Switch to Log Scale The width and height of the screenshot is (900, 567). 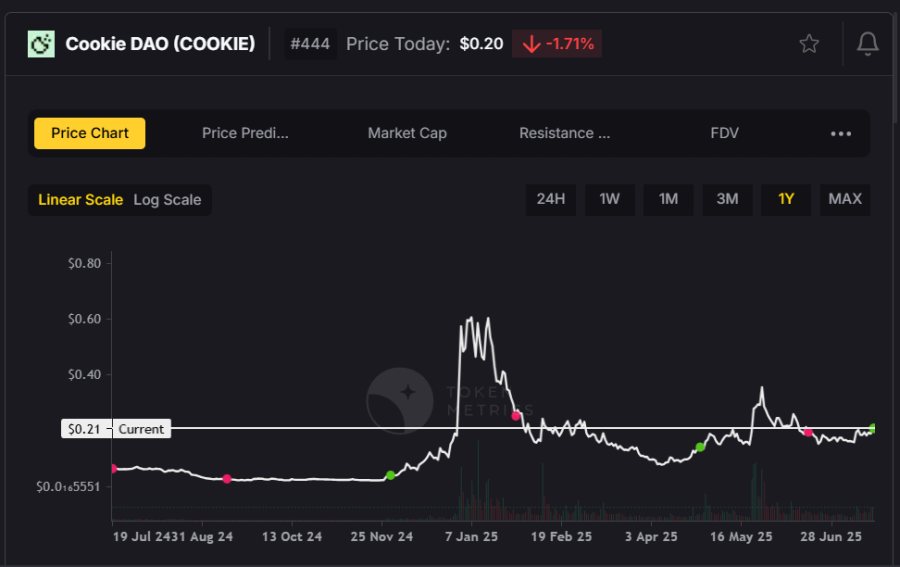coord(167,200)
